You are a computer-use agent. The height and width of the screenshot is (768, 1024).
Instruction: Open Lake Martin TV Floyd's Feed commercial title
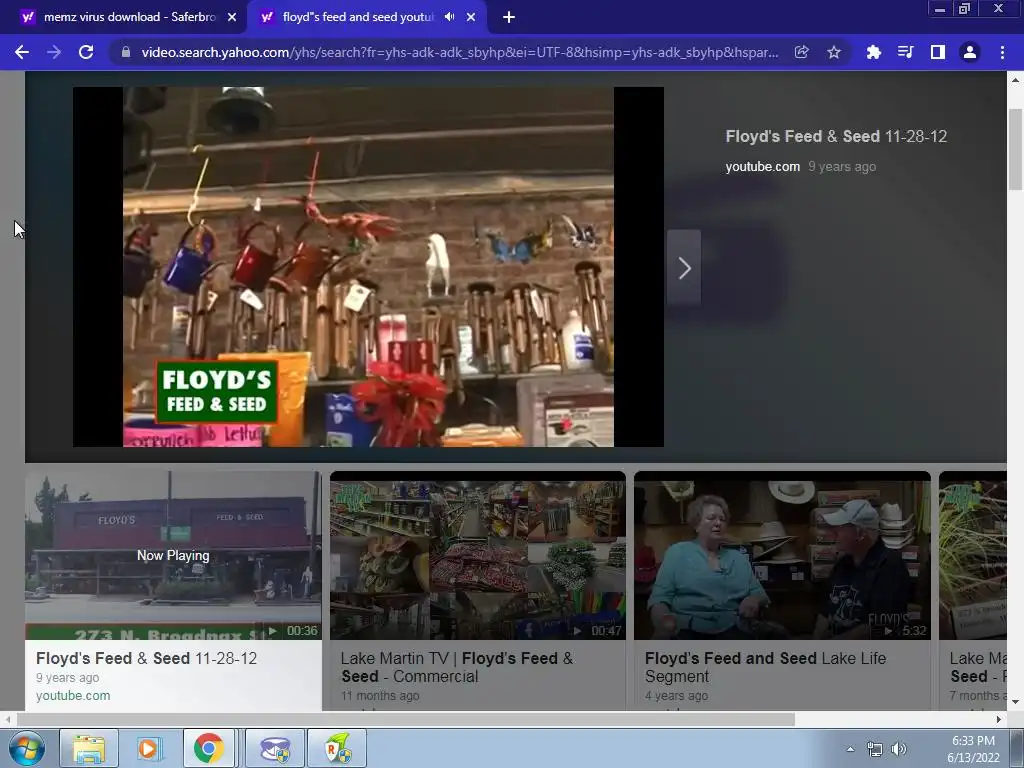coord(457,667)
